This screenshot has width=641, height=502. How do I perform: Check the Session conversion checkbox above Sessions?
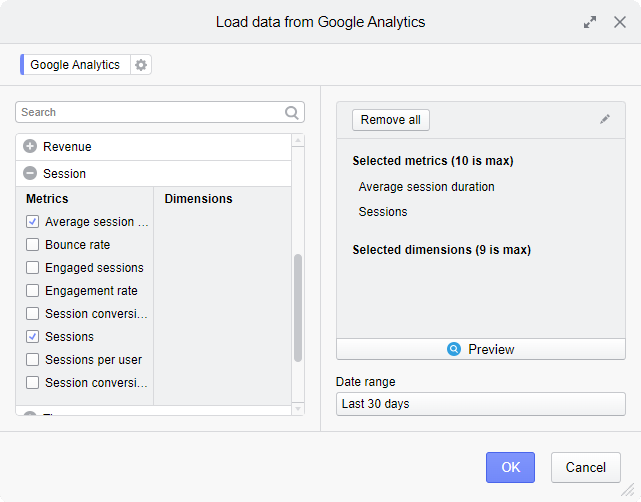33,314
